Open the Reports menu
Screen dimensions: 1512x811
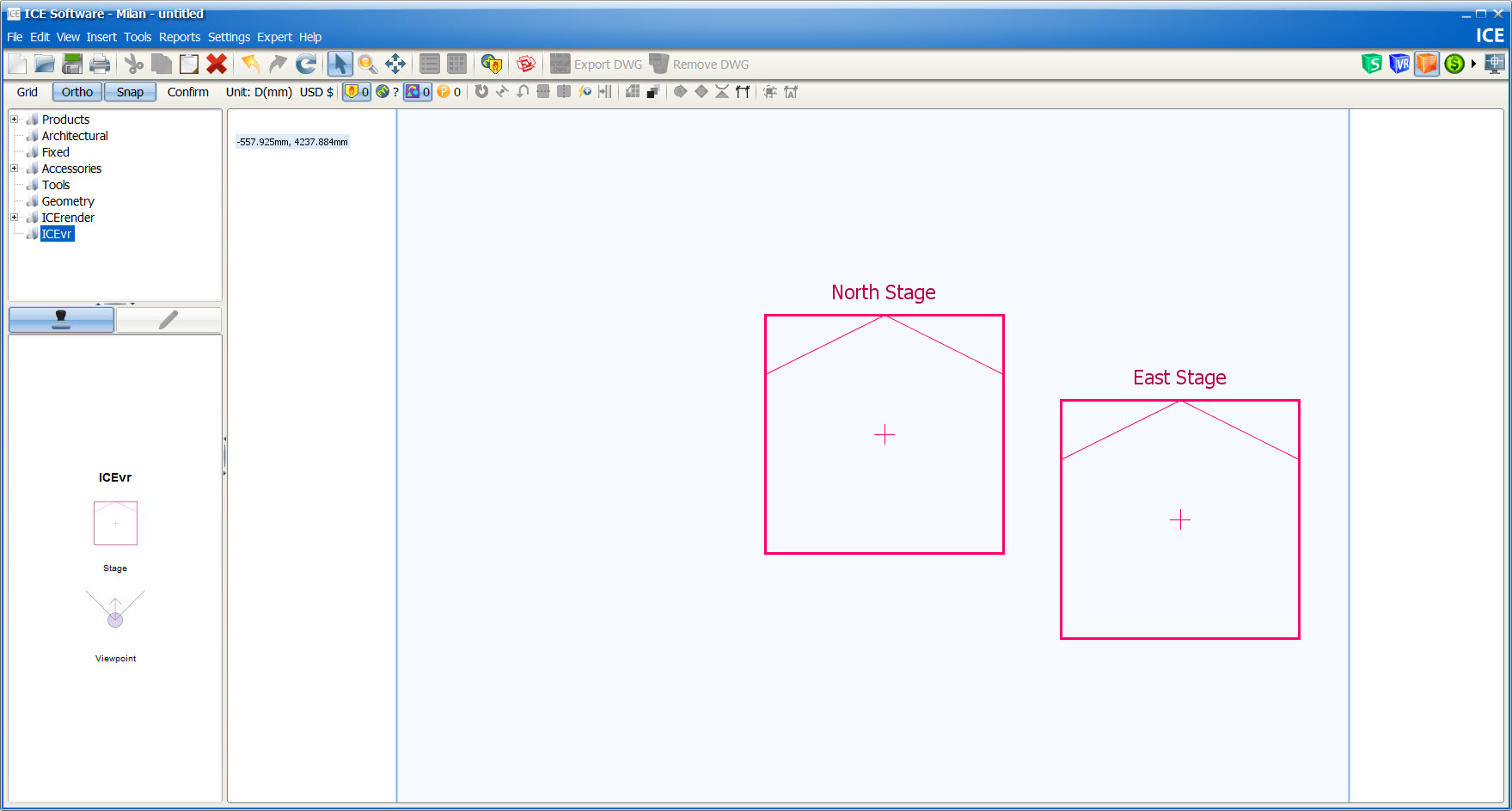(x=180, y=37)
